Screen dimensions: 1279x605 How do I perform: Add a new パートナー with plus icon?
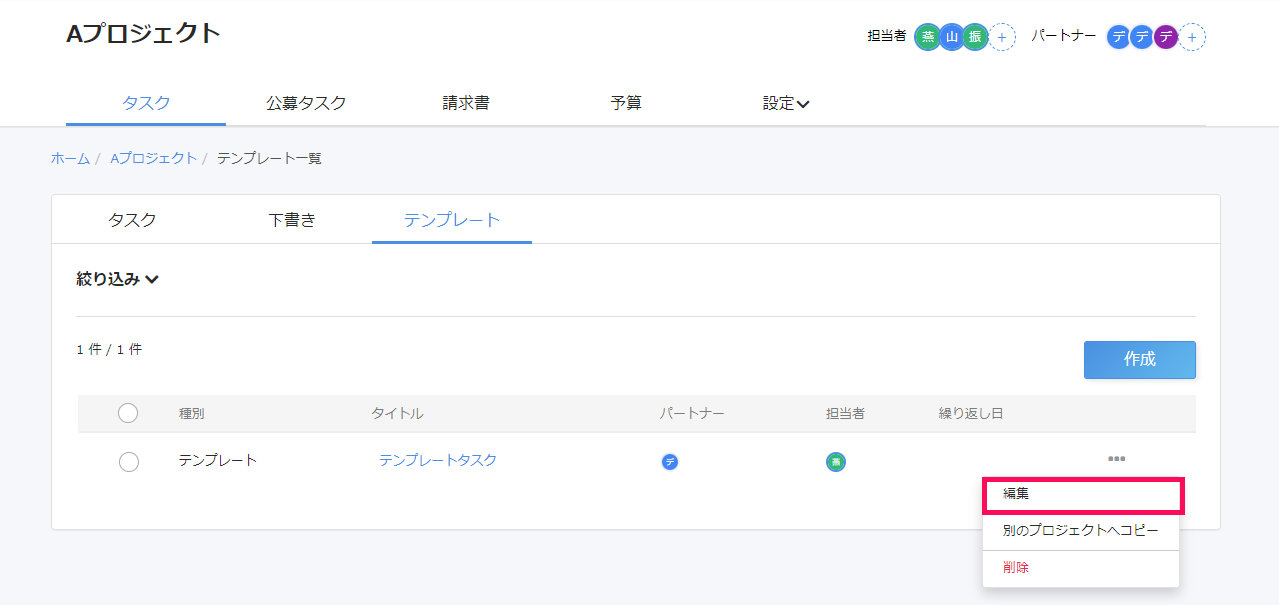click(1192, 37)
